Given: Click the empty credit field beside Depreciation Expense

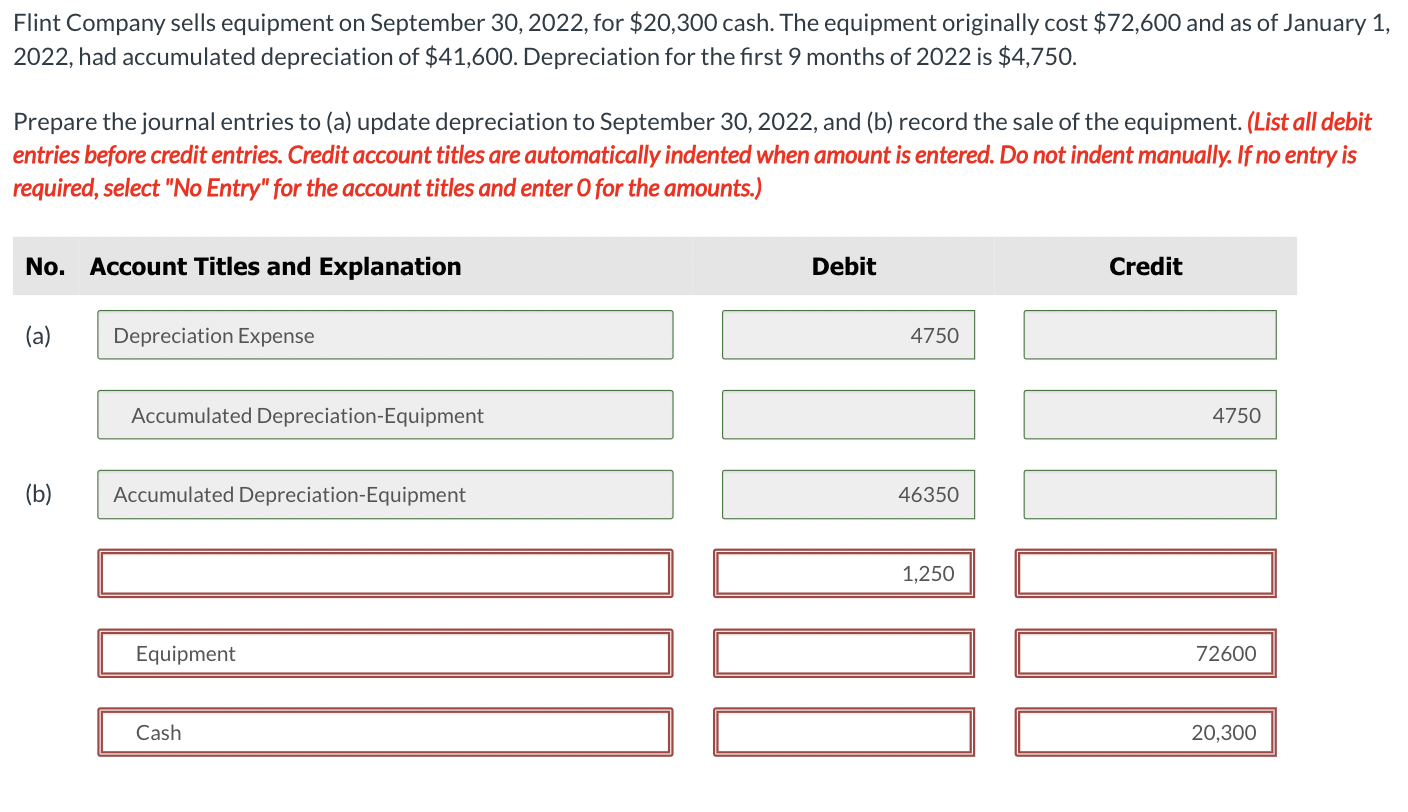Looking at the screenshot, I should pos(1149,335).
